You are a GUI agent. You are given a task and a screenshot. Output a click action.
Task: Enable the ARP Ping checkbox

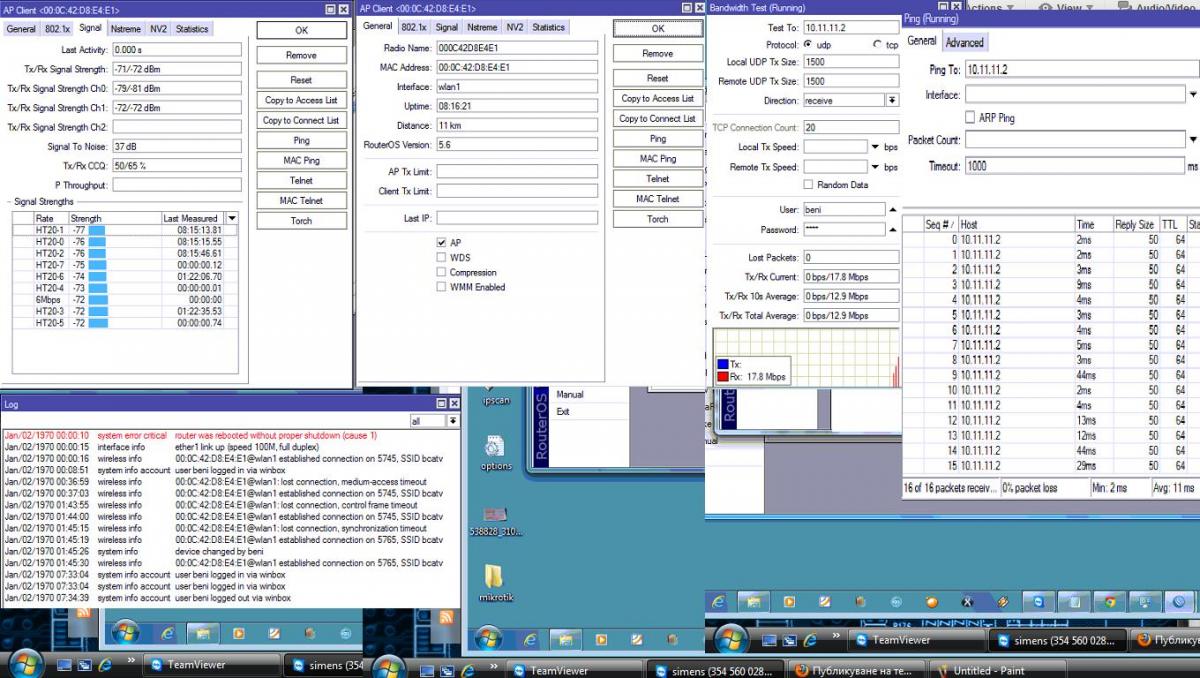click(970, 118)
